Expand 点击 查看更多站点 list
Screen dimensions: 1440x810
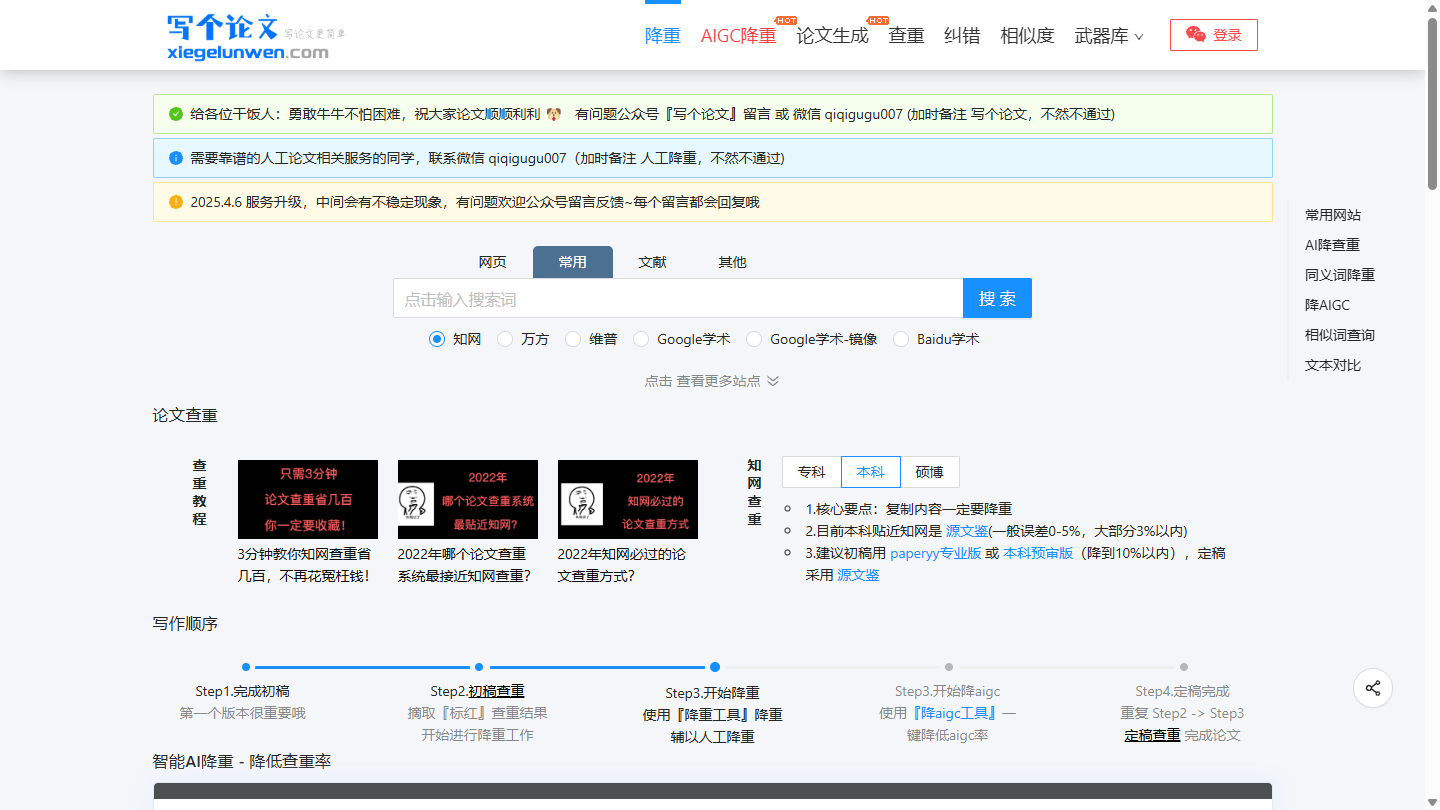pos(712,381)
